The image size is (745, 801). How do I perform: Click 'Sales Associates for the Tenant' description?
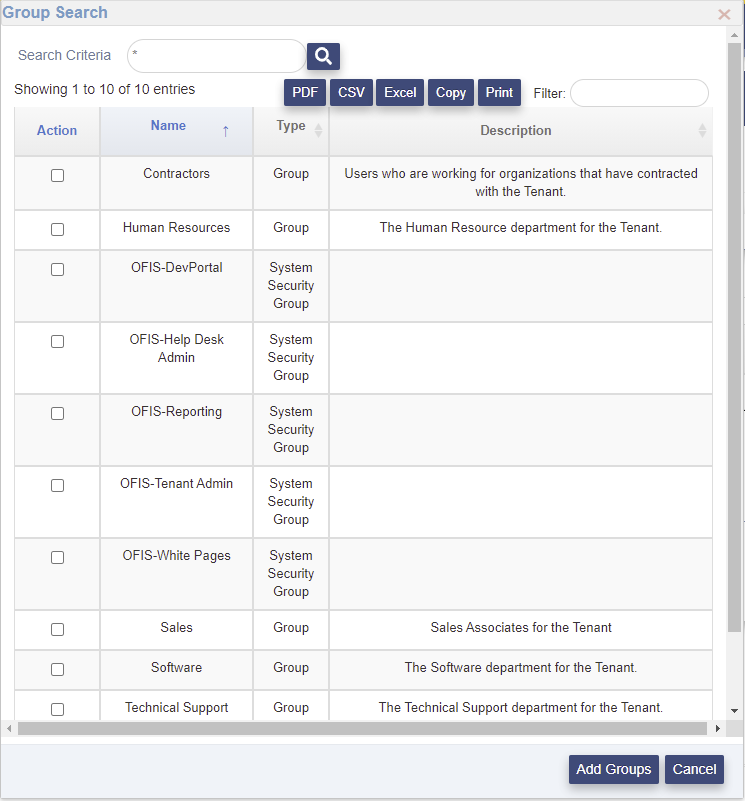point(521,628)
